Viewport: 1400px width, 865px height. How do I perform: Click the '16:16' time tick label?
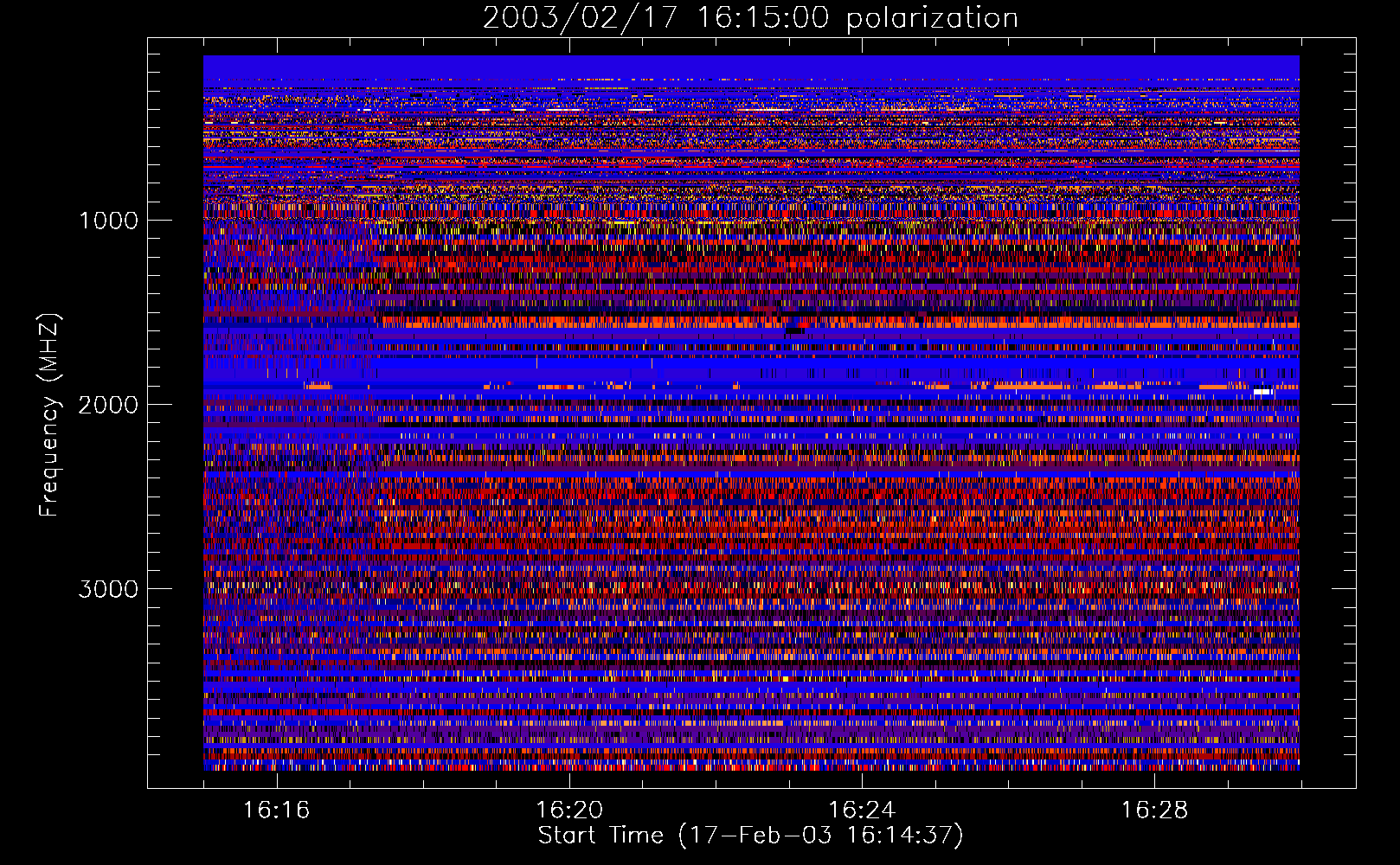click(x=276, y=811)
